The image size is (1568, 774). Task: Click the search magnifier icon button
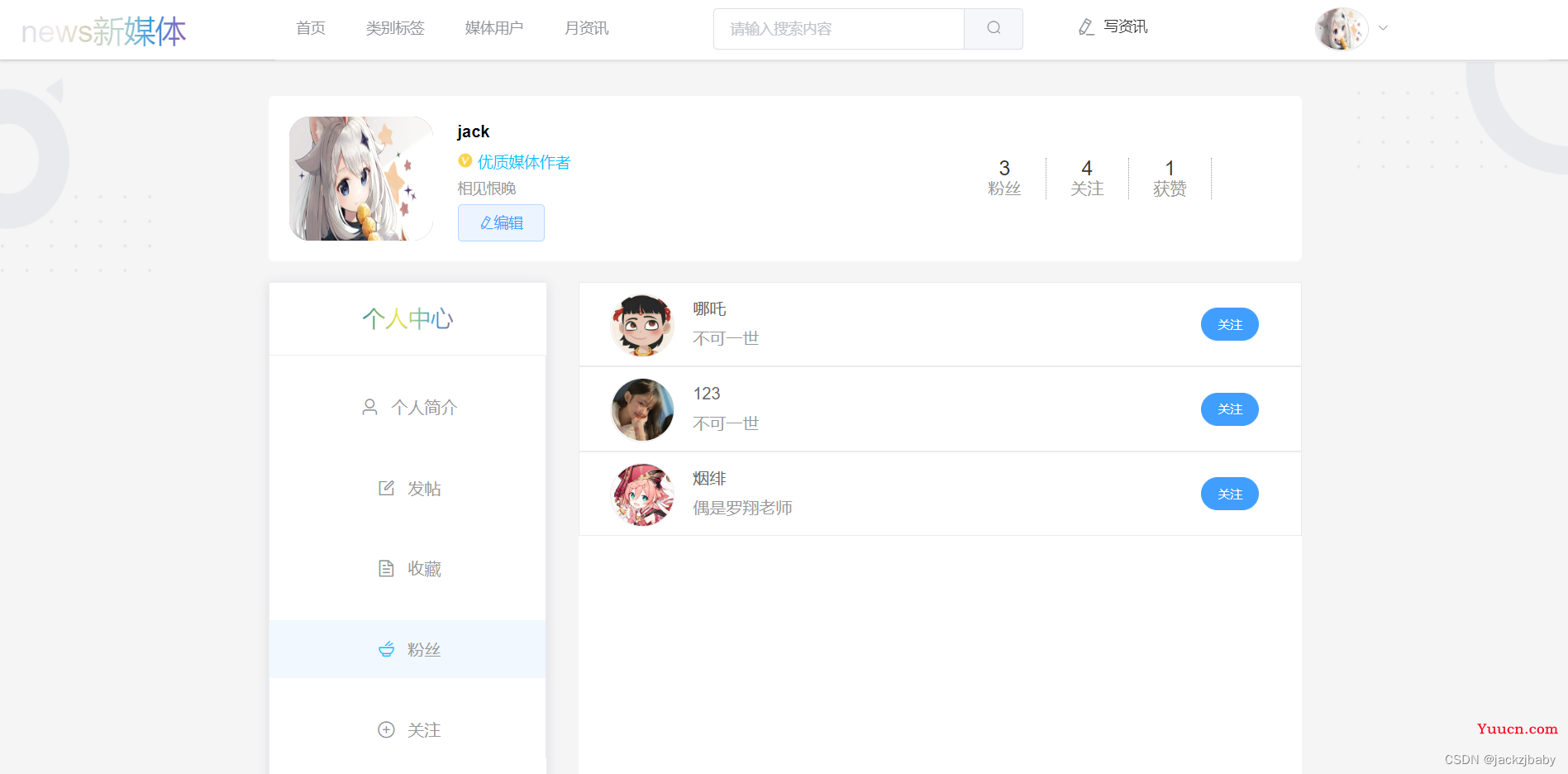[x=993, y=29]
